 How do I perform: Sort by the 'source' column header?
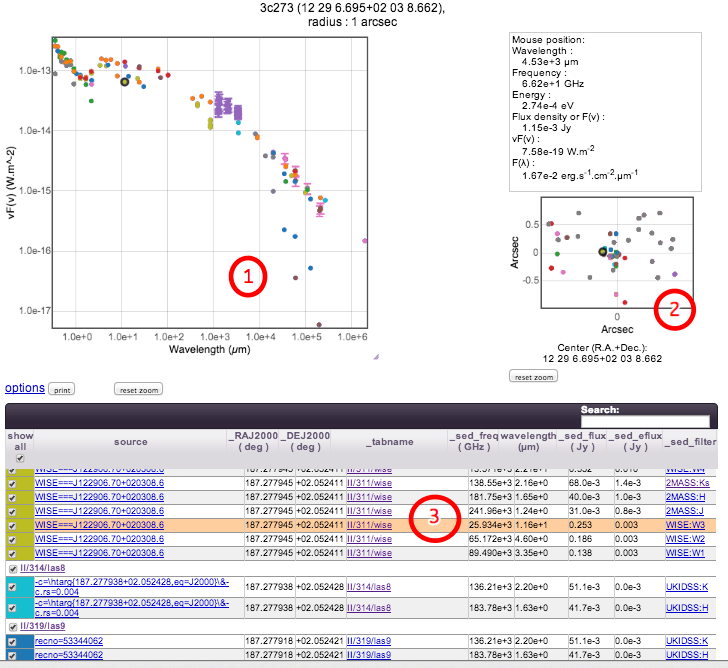point(130,441)
